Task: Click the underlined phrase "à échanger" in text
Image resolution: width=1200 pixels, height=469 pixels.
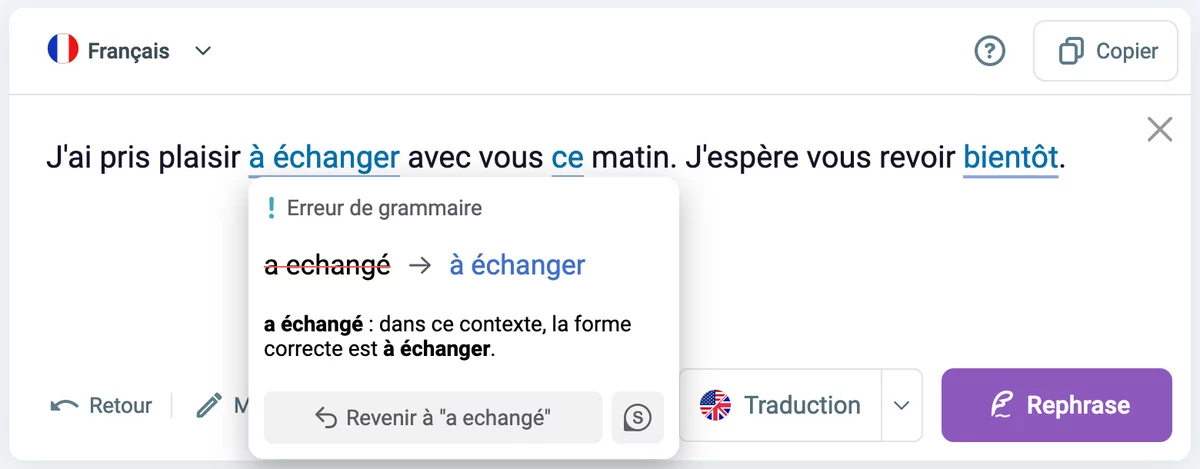Action: point(324,157)
